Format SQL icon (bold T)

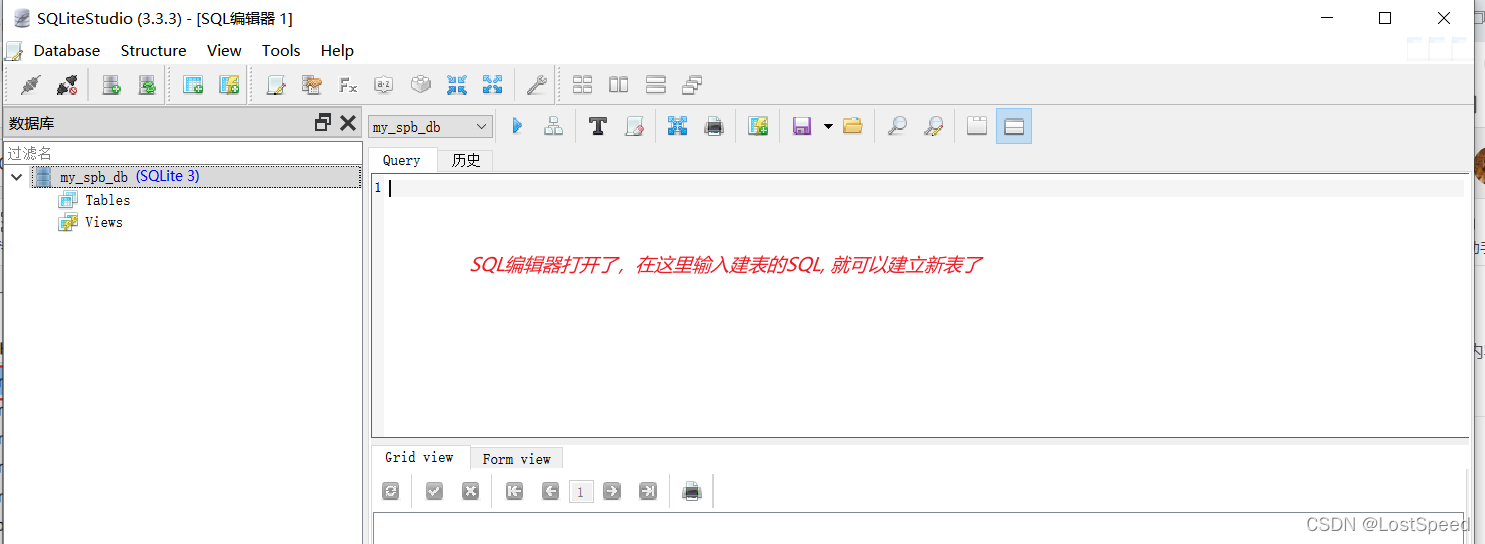point(598,126)
